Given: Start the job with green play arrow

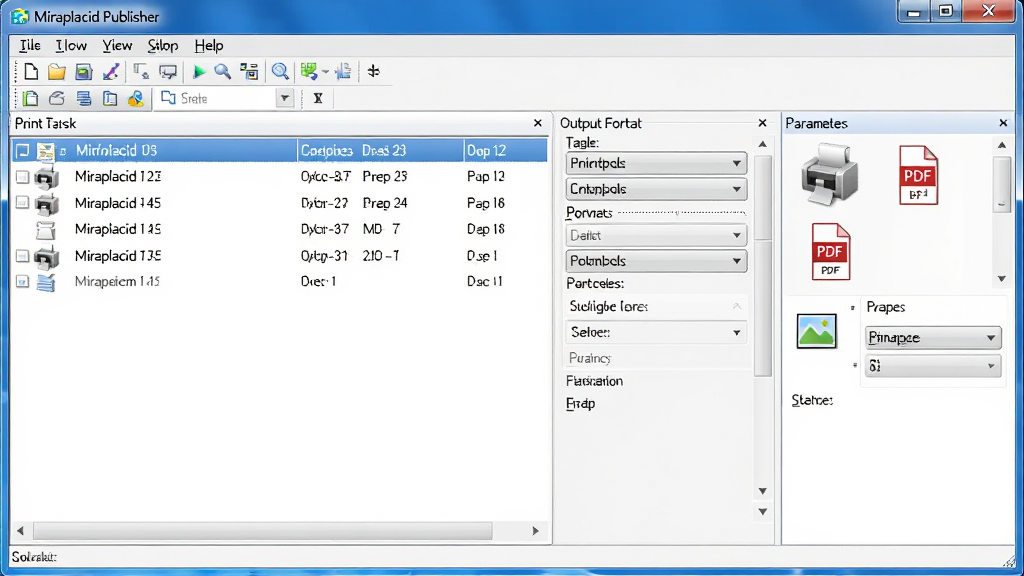Looking at the screenshot, I should point(199,71).
